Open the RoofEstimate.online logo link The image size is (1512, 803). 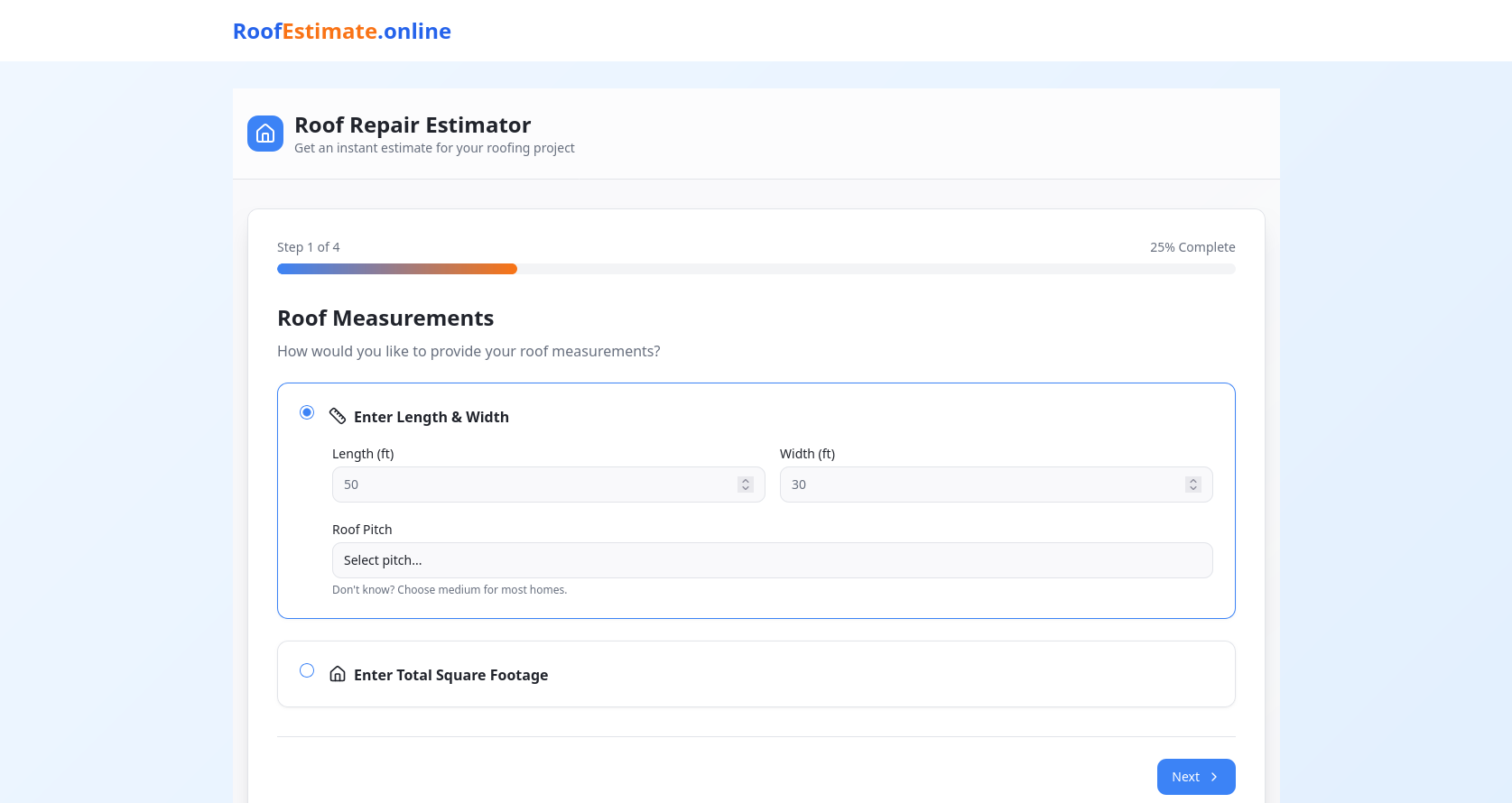click(342, 32)
